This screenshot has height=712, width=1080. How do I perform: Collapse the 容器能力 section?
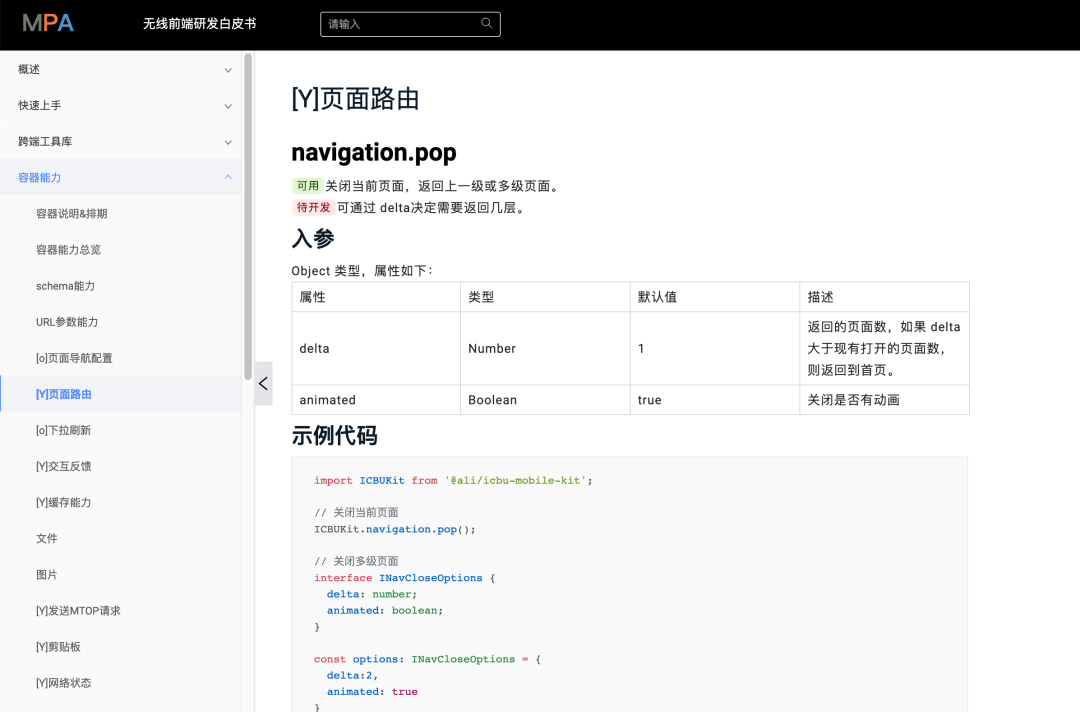click(x=228, y=177)
